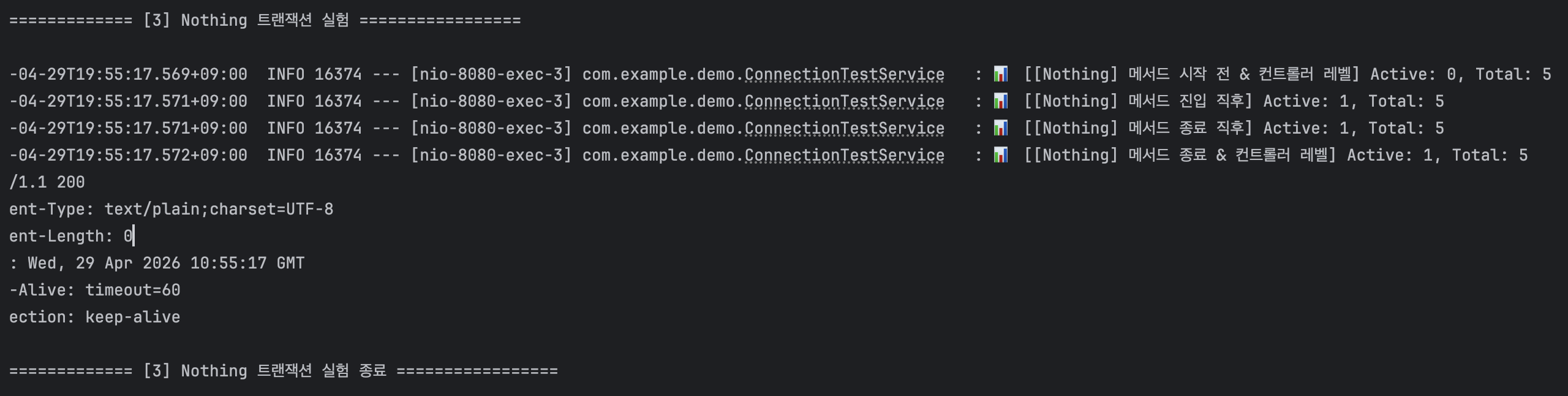Click the "[3] Nothing 트랜잭션 실험 종료" footer line
Image resolution: width=1568 pixels, height=396 pixels.
click(283, 371)
